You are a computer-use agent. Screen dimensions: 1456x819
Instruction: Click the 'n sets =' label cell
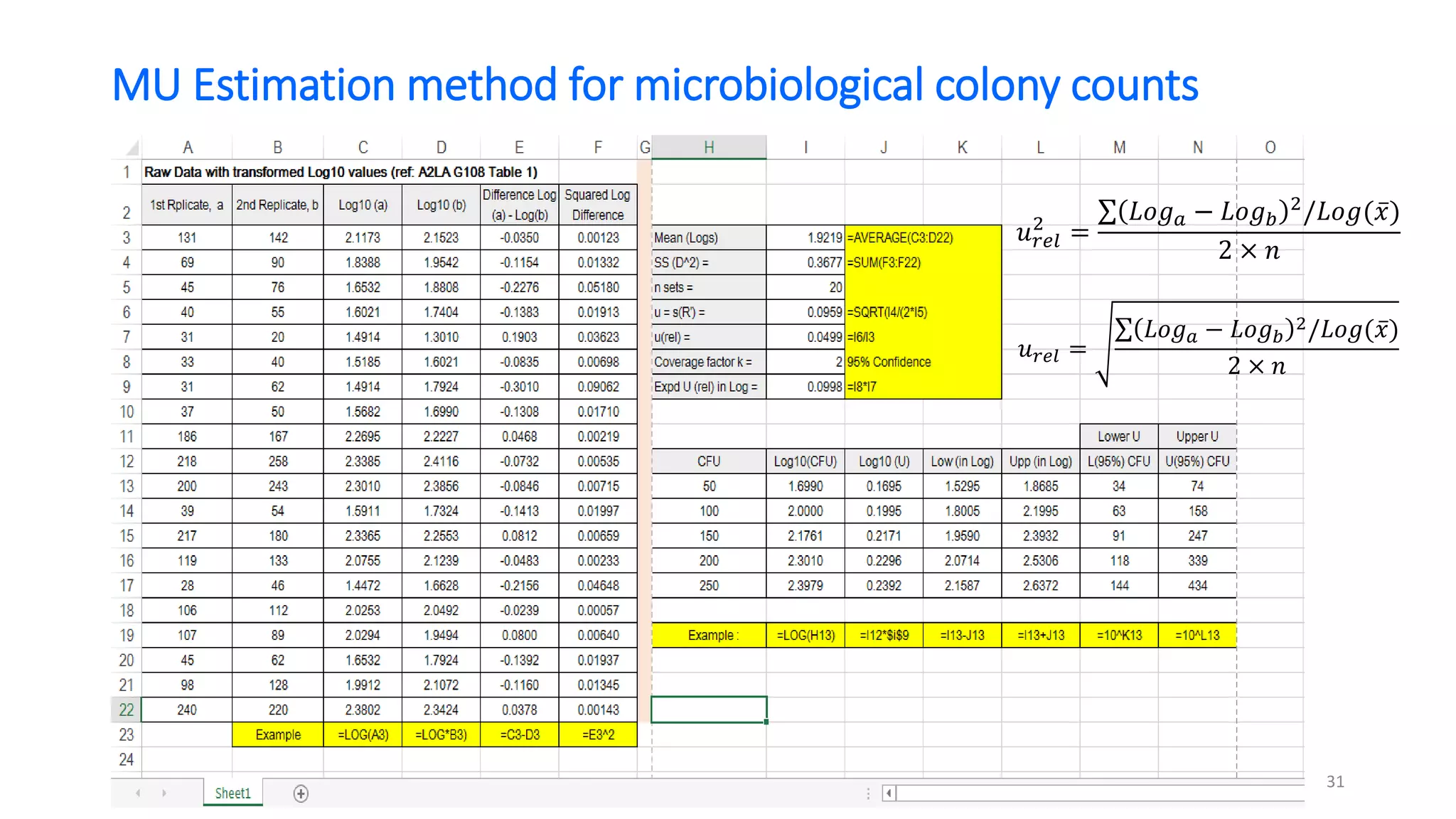click(709, 287)
